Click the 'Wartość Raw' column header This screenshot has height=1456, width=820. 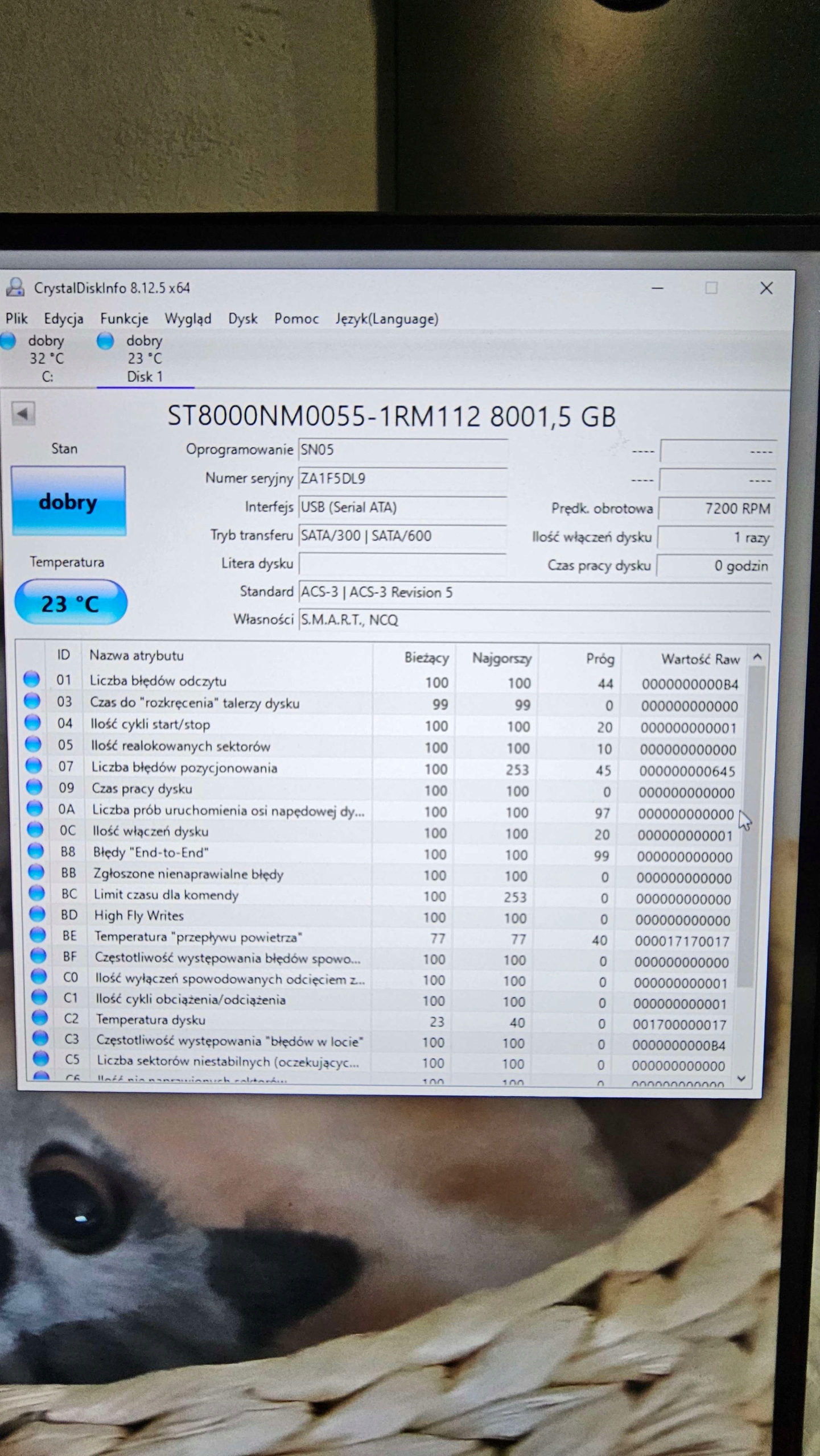tap(699, 659)
